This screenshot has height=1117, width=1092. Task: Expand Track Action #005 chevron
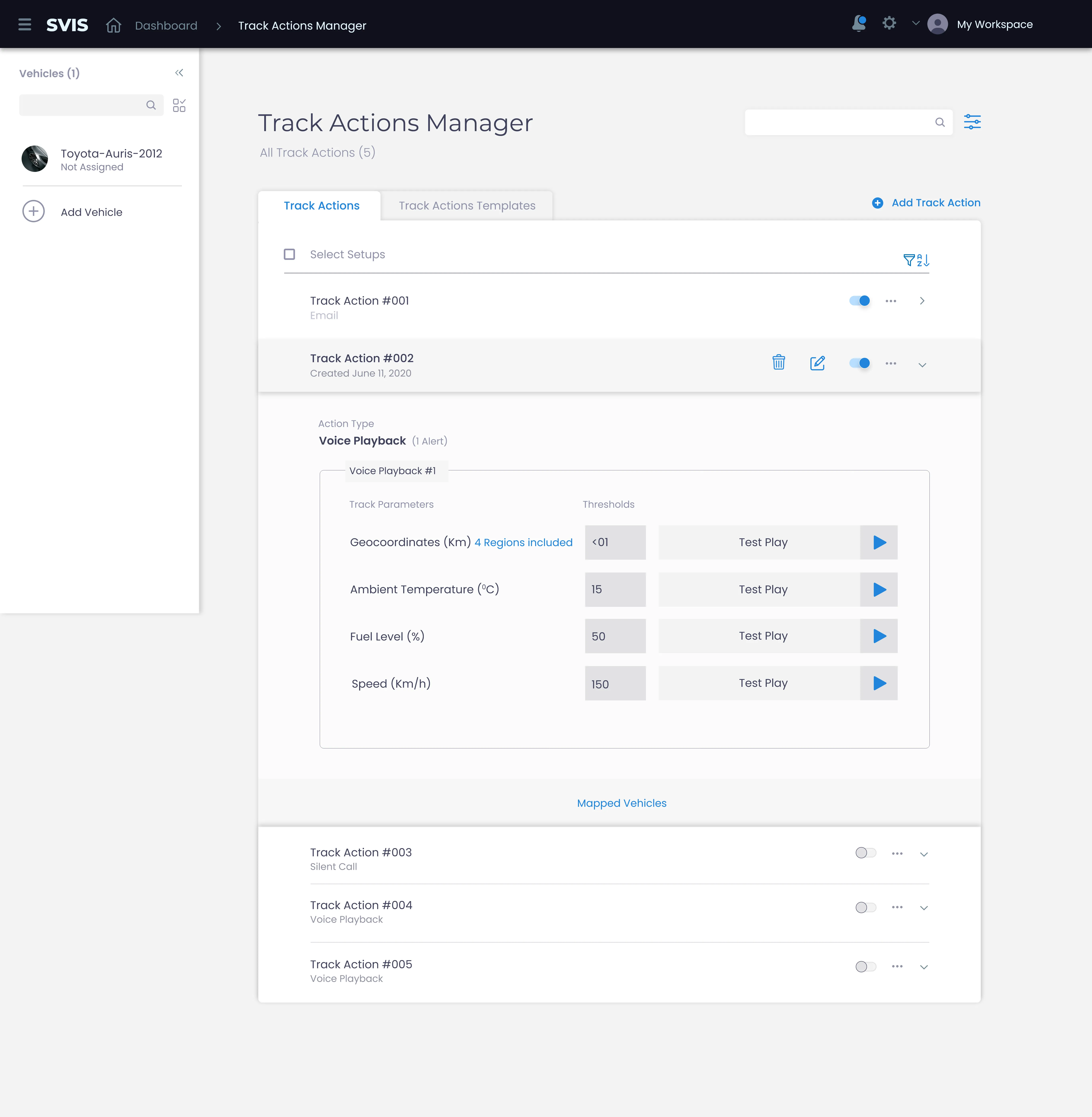(x=924, y=967)
